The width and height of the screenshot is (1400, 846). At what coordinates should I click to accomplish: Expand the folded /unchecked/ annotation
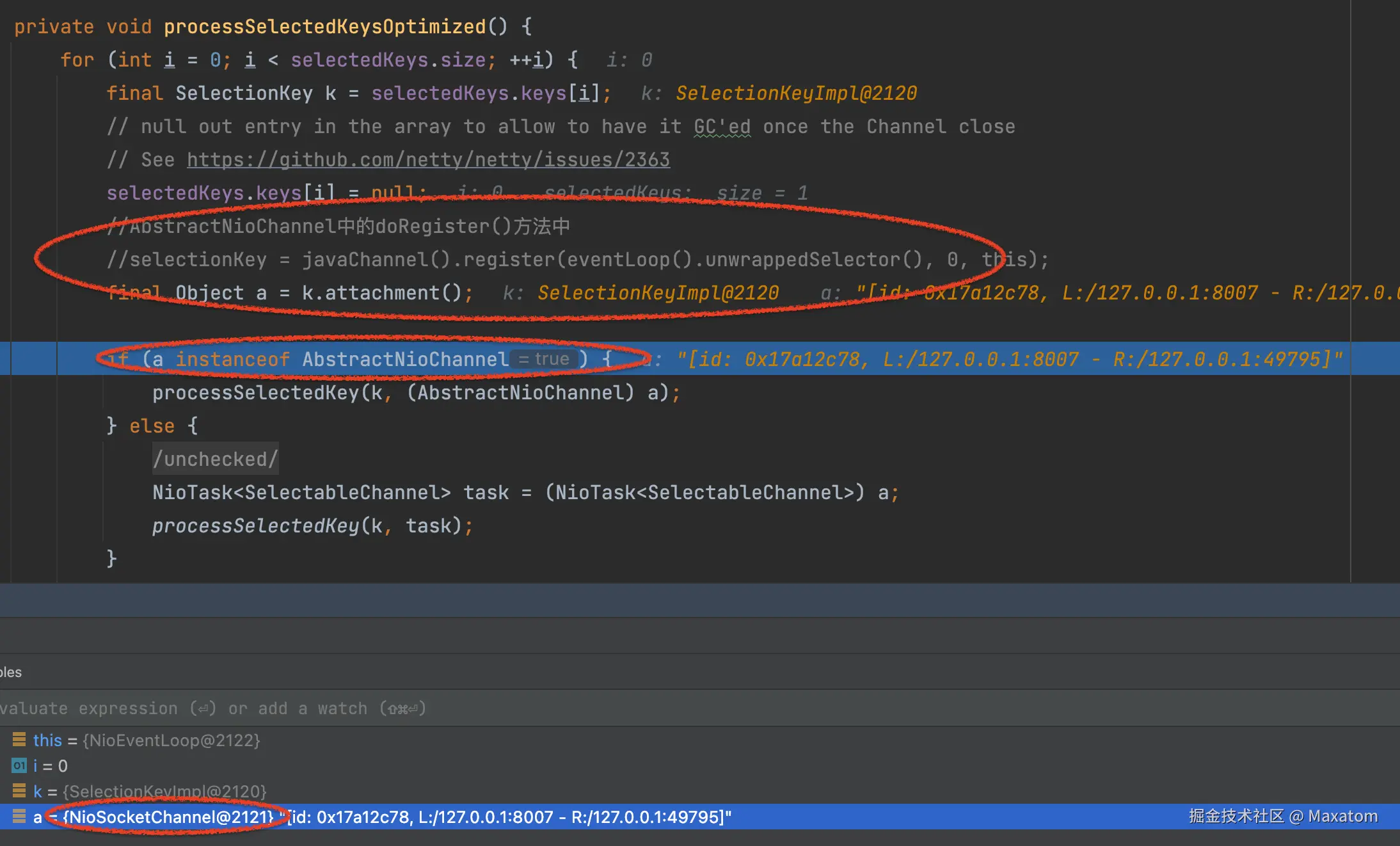click(x=215, y=459)
